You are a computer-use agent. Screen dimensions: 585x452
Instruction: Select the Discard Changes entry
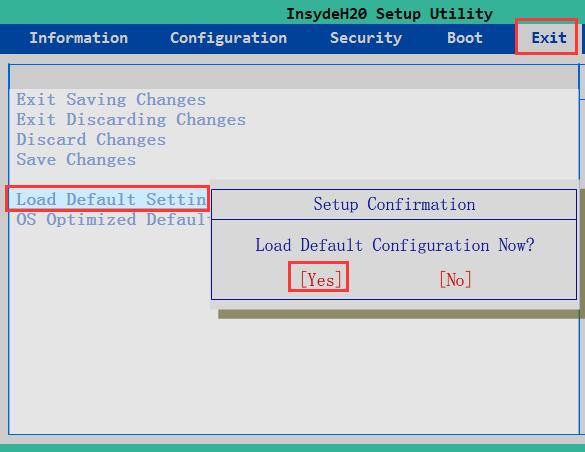(91, 139)
